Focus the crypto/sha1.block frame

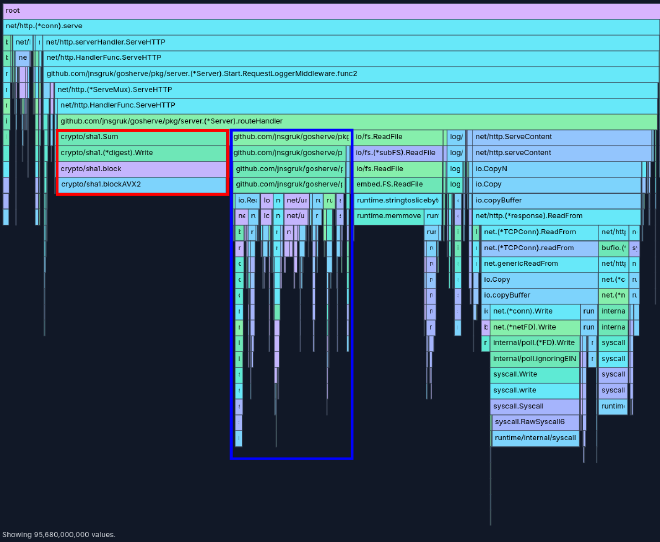click(x=142, y=169)
